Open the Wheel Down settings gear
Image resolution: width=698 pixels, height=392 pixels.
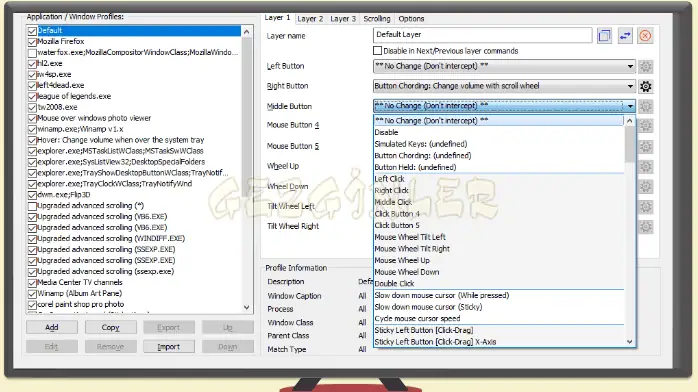tap(645, 186)
